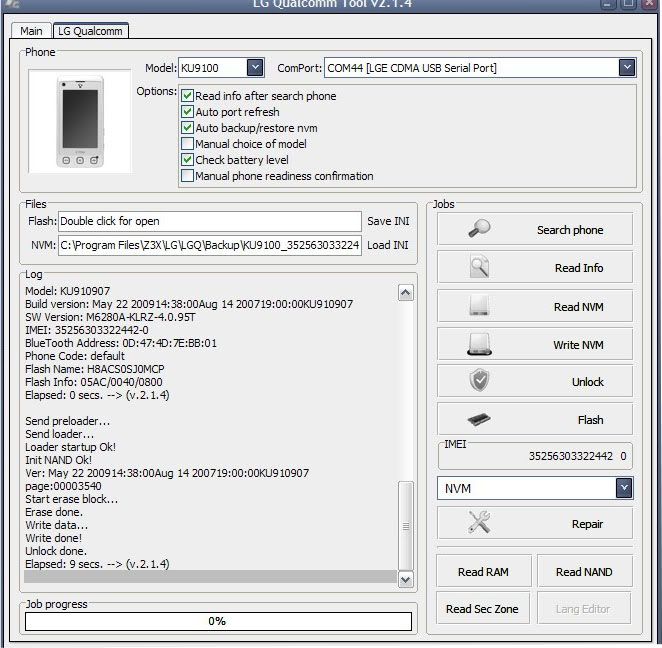The height and width of the screenshot is (648, 662).
Task: Click the 'Loader startup Ok!' log line
Action: [x=70, y=447]
